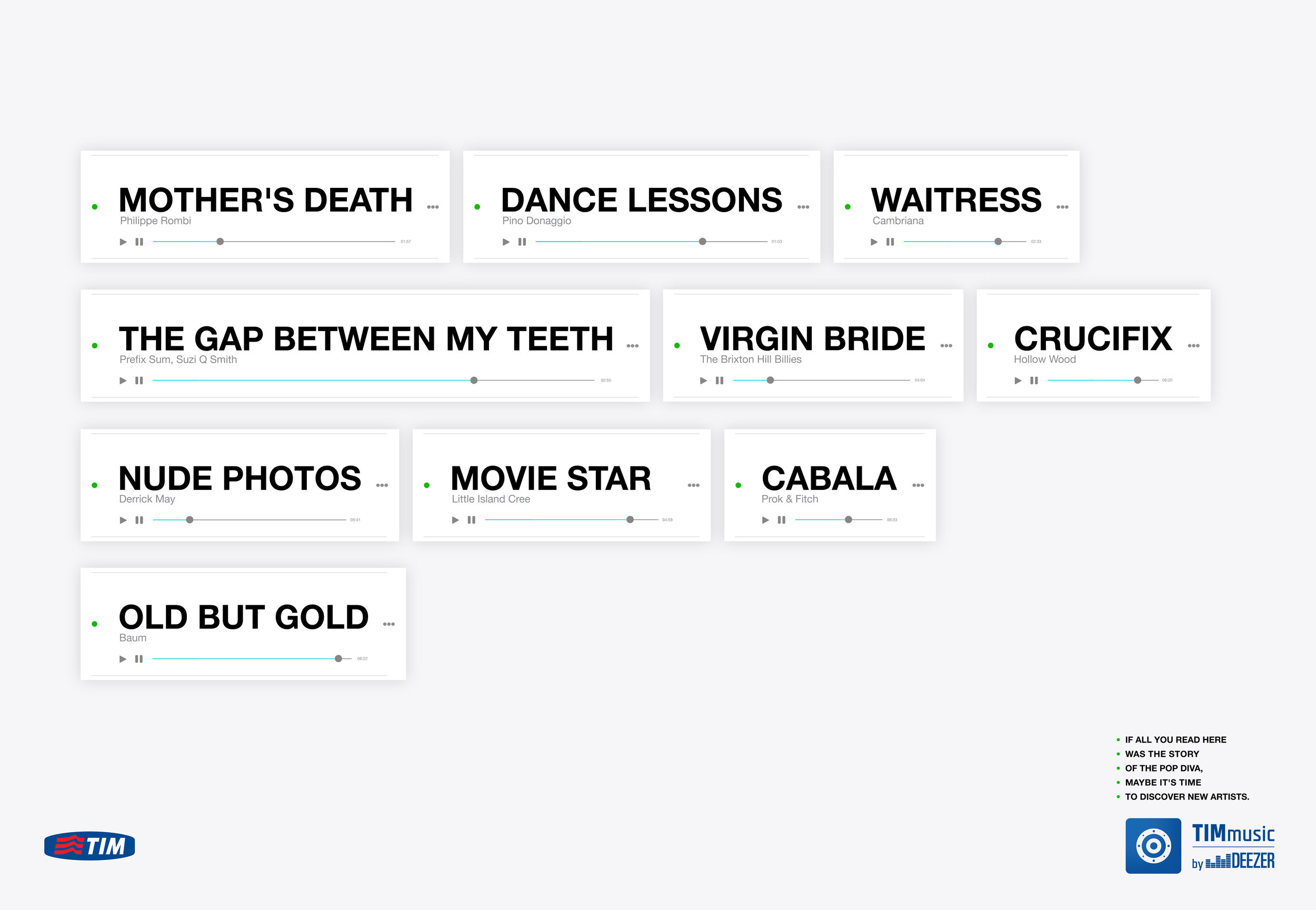Play the Nude Photos track
Viewport: 1316px width, 910px height.
point(123,520)
